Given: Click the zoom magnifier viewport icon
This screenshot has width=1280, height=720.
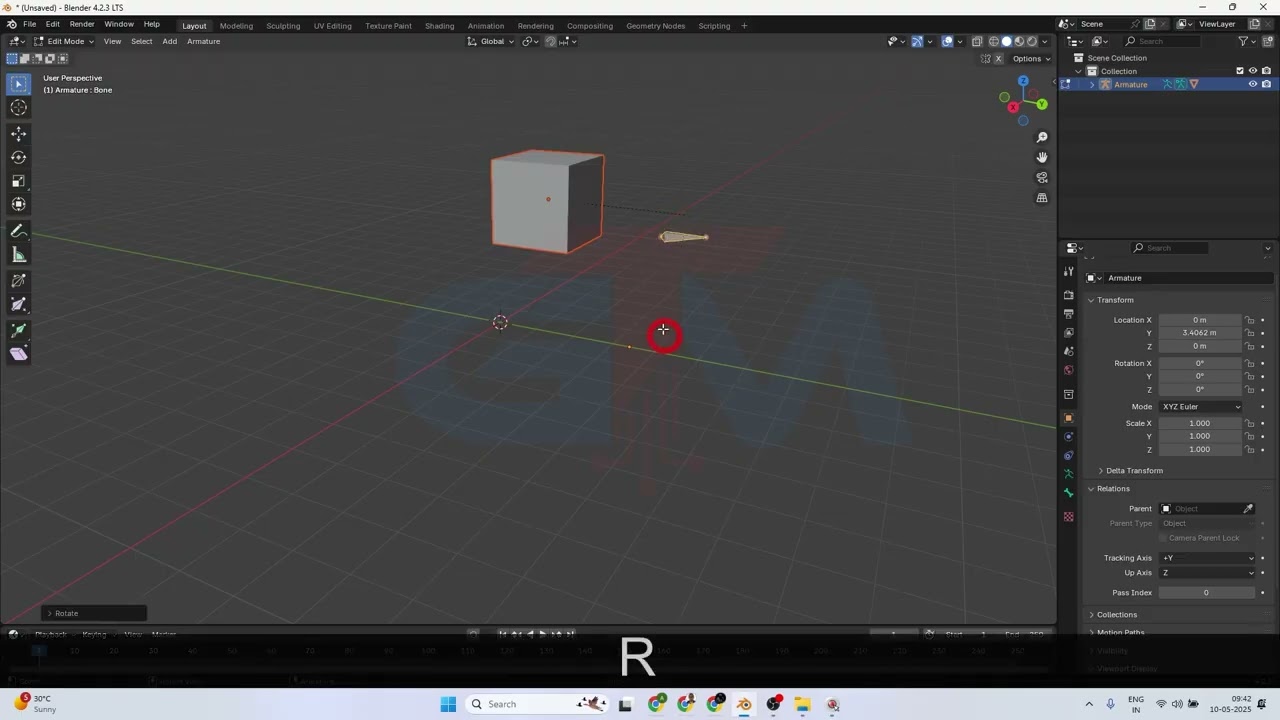Looking at the screenshot, I should (1042, 137).
